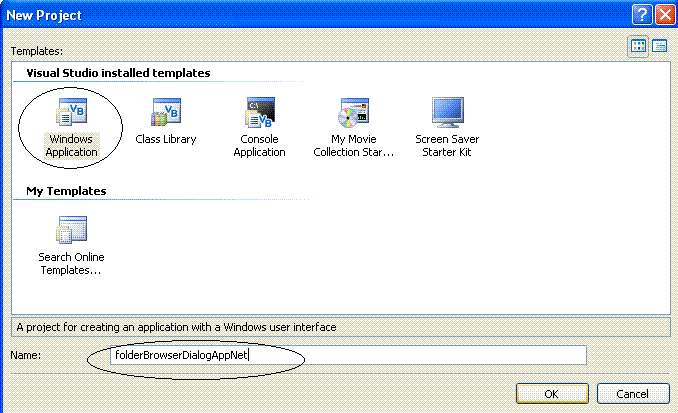This screenshot has height=413, width=678.
Task: Click the 'Screen Saver Starter Kit' label
Action: click(447, 146)
